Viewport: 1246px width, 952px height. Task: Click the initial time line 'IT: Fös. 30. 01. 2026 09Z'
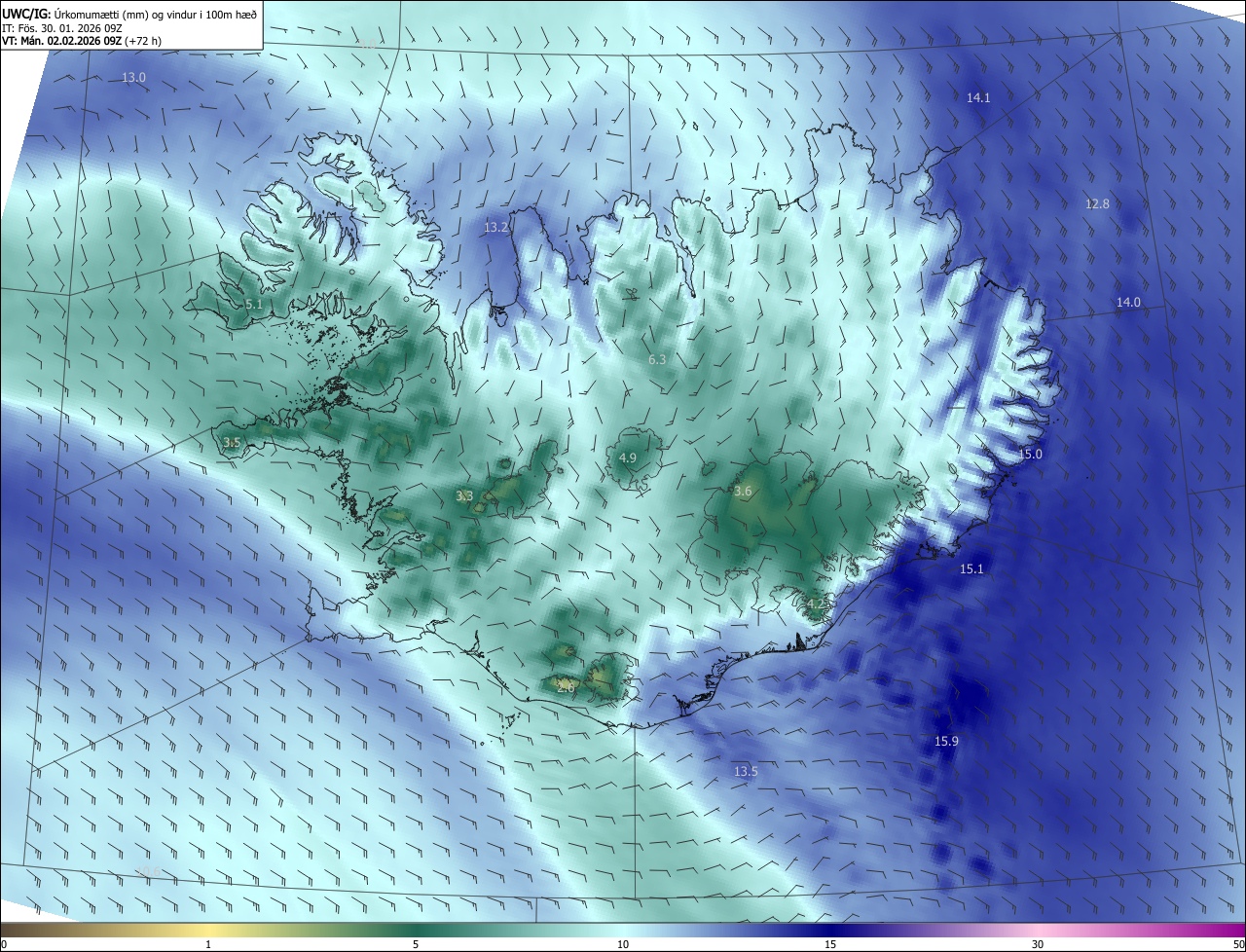tap(62, 27)
